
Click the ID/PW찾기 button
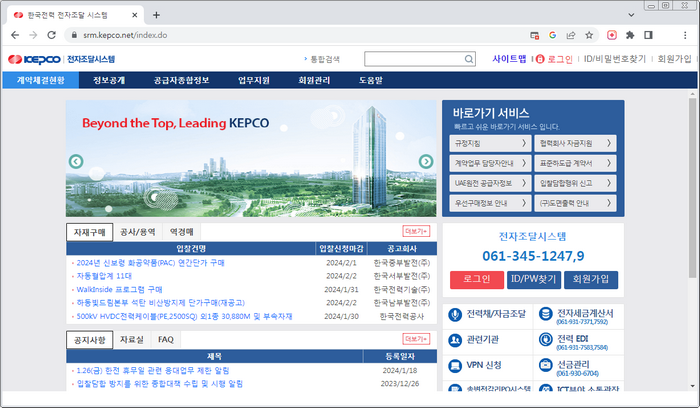(533, 280)
